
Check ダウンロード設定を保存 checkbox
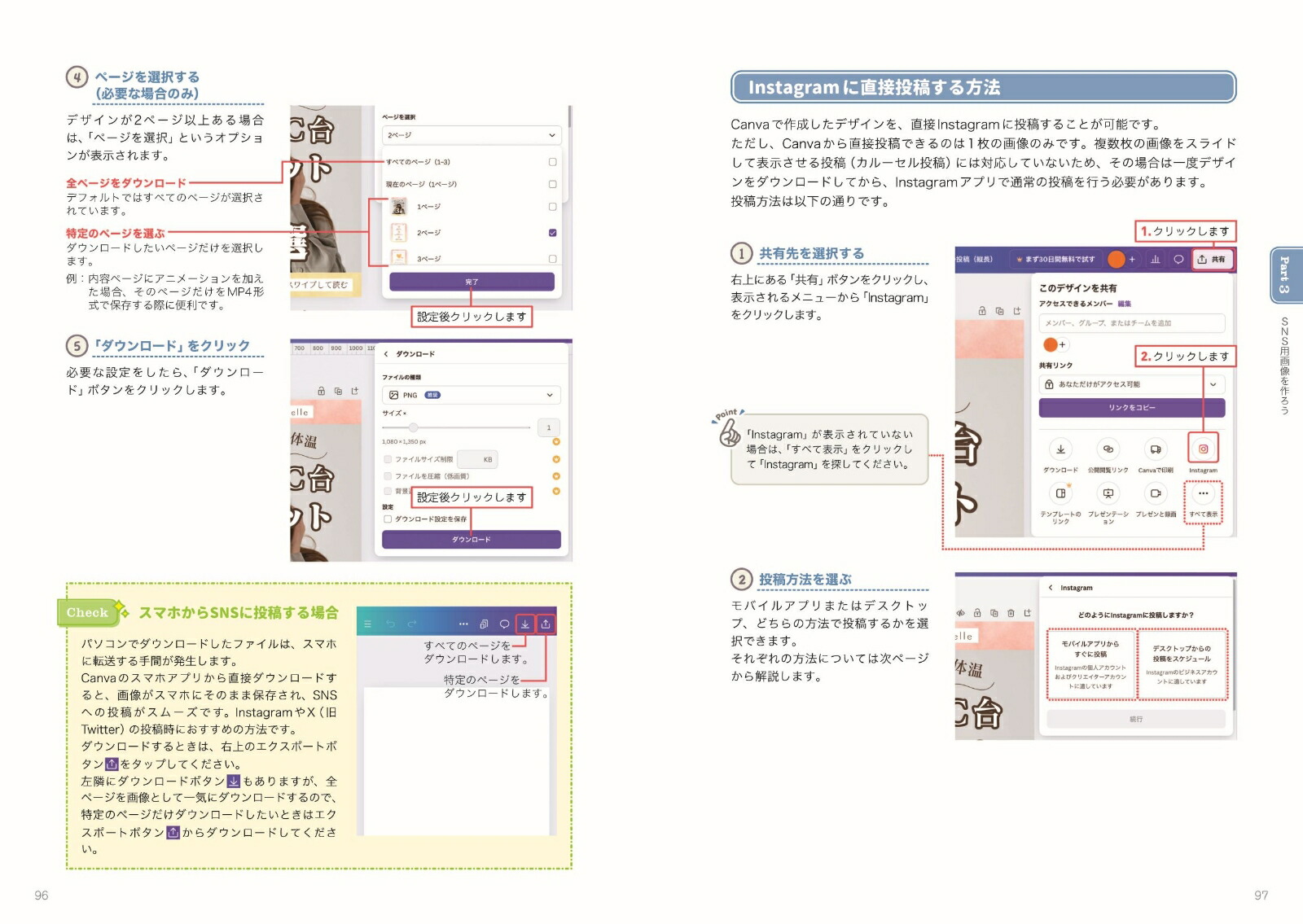(x=388, y=519)
